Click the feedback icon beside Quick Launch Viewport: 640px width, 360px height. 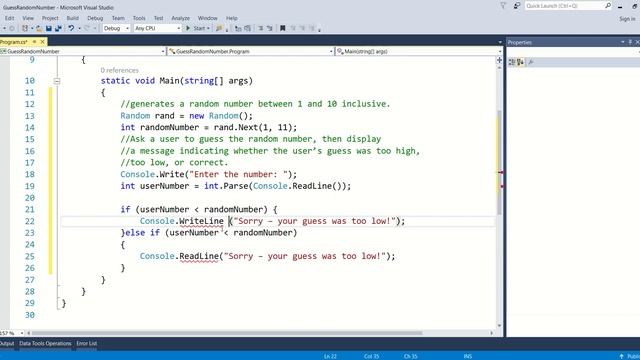(x=517, y=6)
